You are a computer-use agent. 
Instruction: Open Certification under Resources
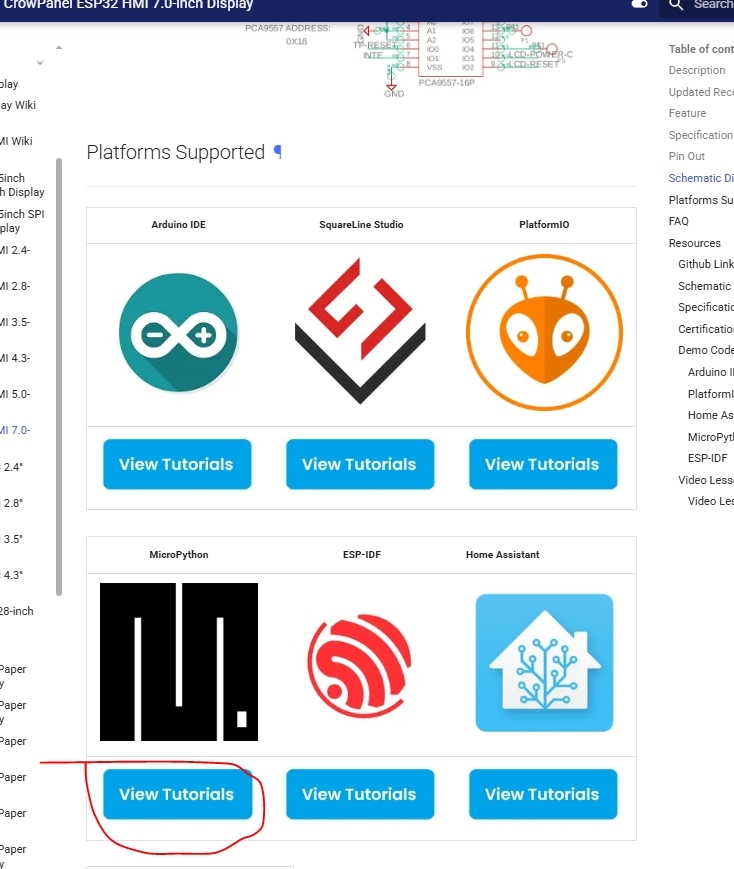coord(706,329)
